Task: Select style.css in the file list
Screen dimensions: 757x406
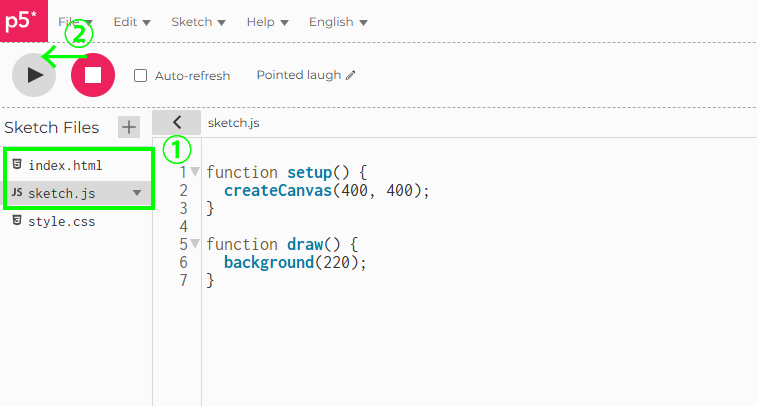Action: click(61, 221)
